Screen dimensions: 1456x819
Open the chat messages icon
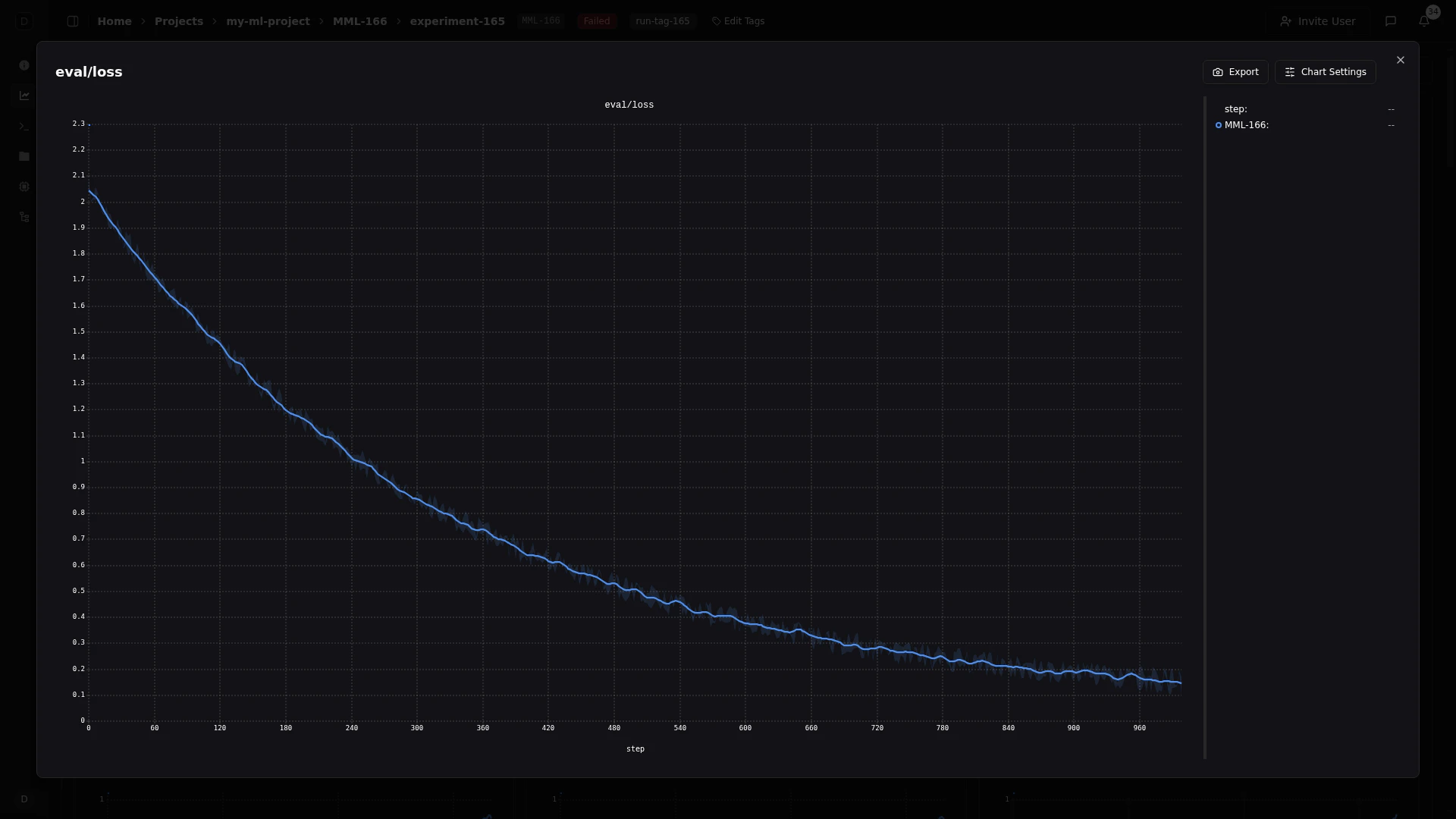tap(1390, 21)
